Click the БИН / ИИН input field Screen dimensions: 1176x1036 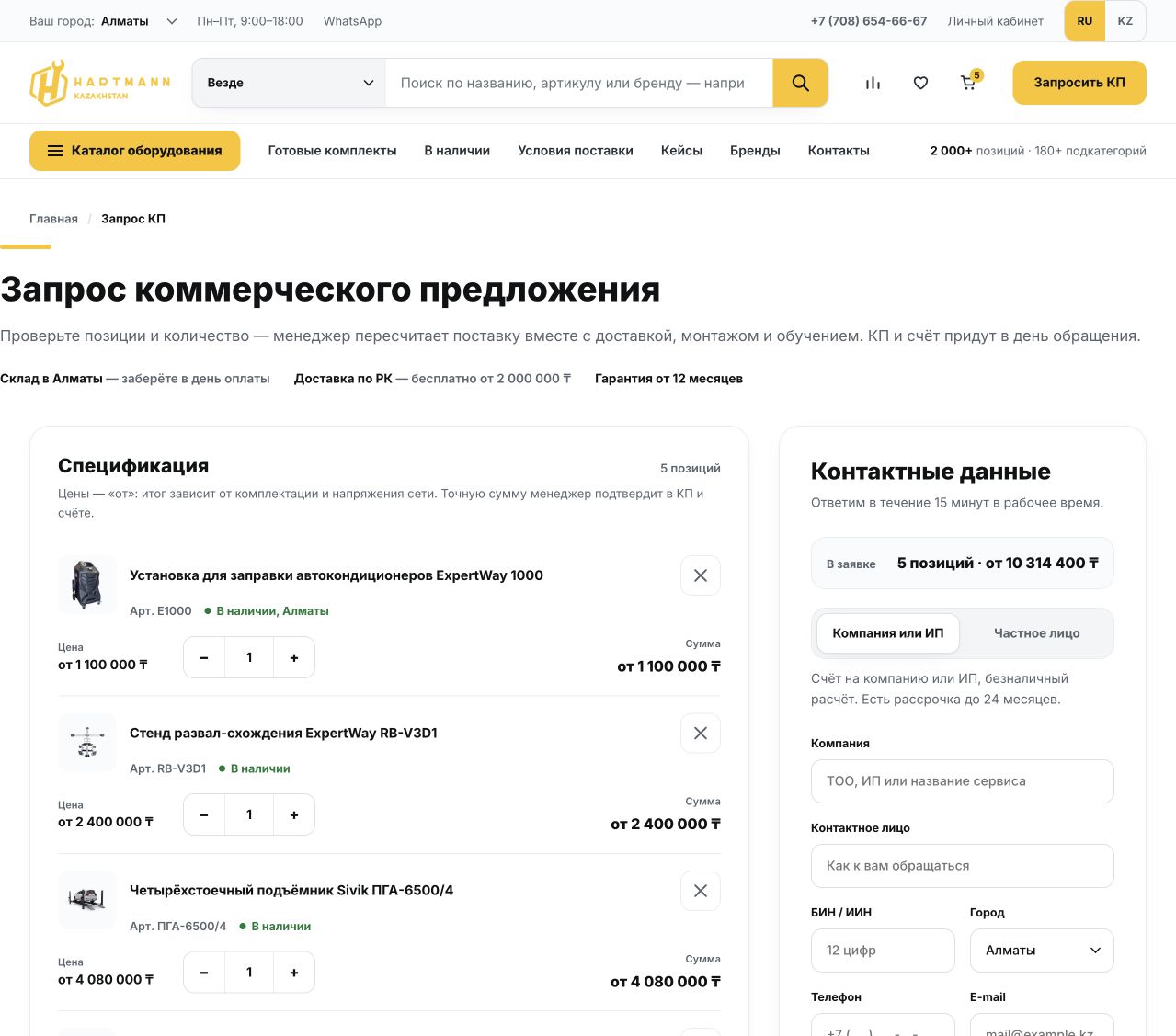(883, 951)
